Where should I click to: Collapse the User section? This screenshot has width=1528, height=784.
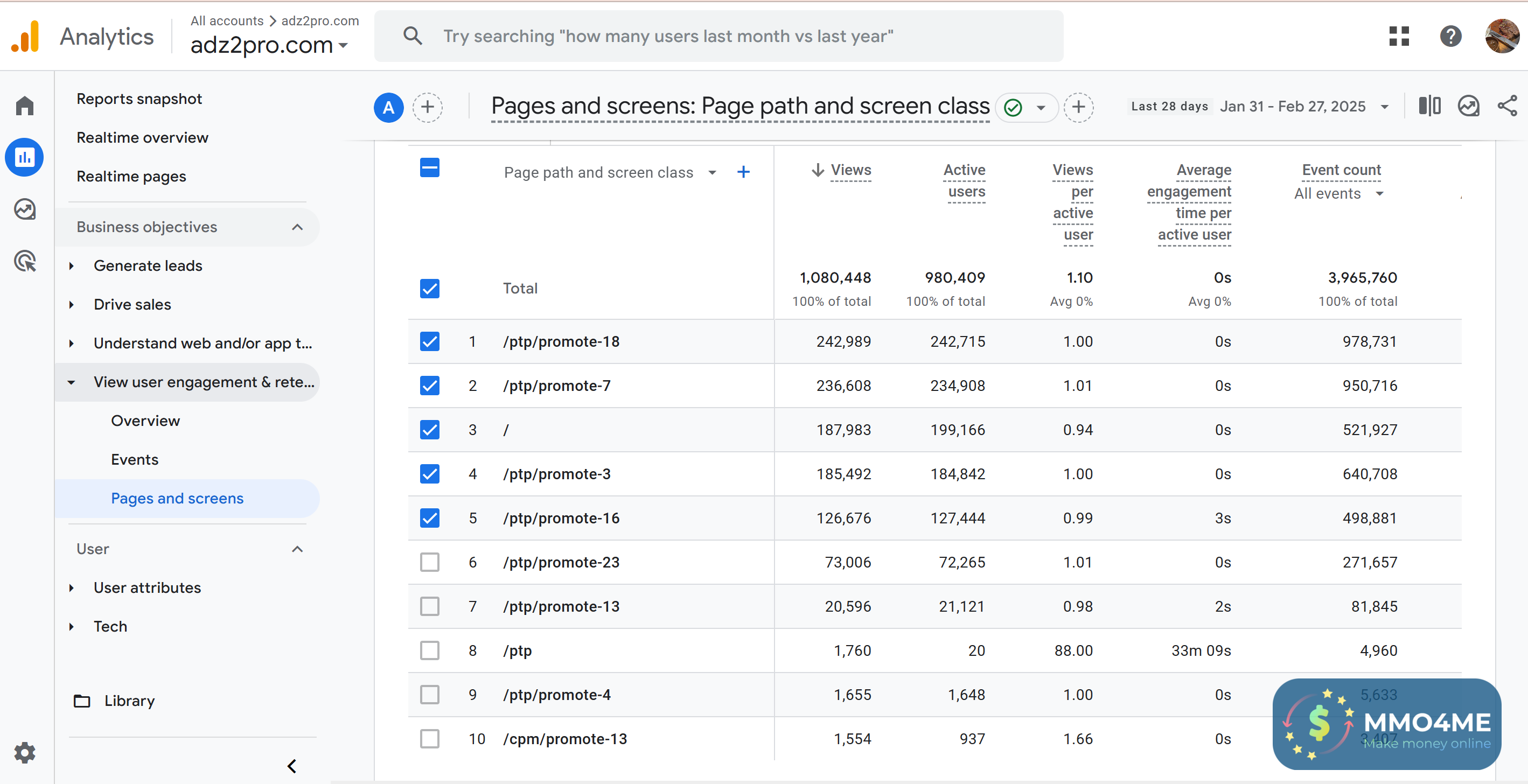297,549
